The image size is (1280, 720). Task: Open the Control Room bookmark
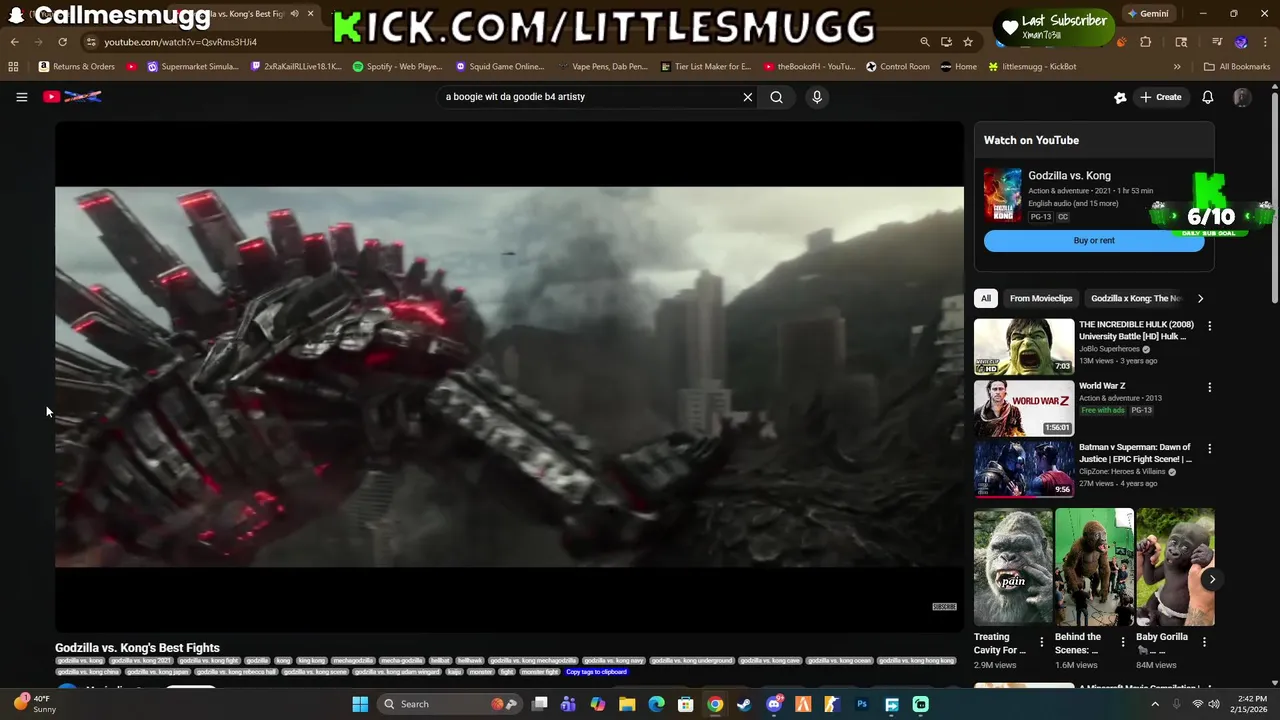898,67
